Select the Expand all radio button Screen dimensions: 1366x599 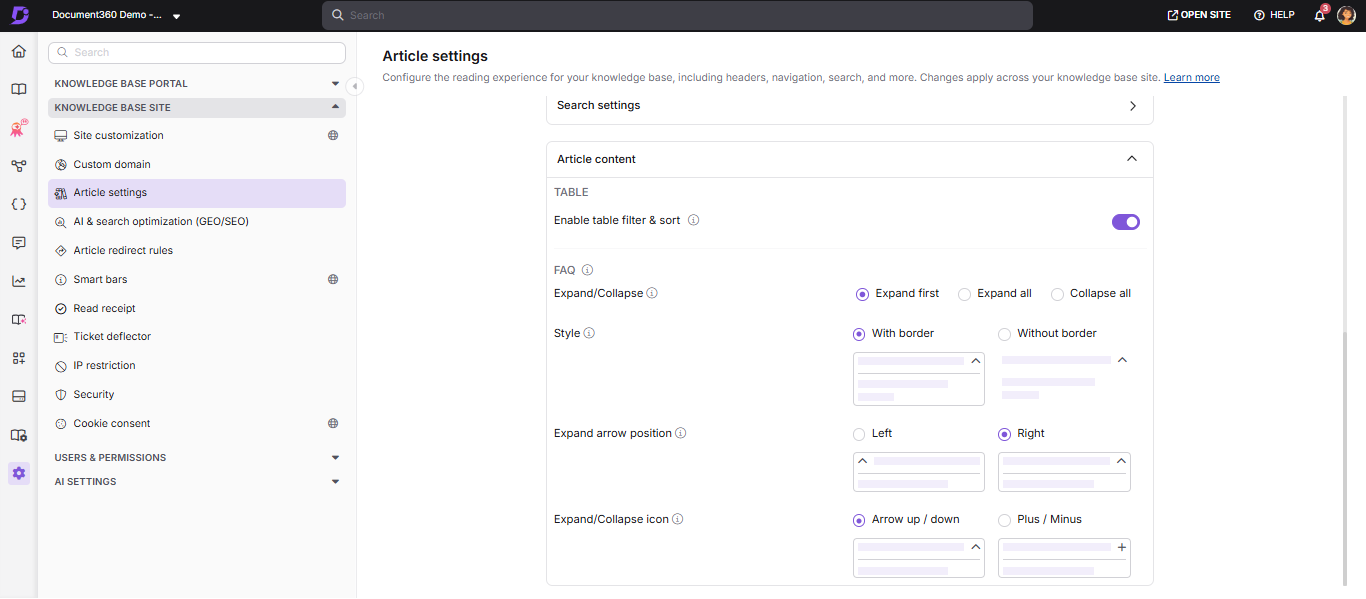[x=964, y=294]
